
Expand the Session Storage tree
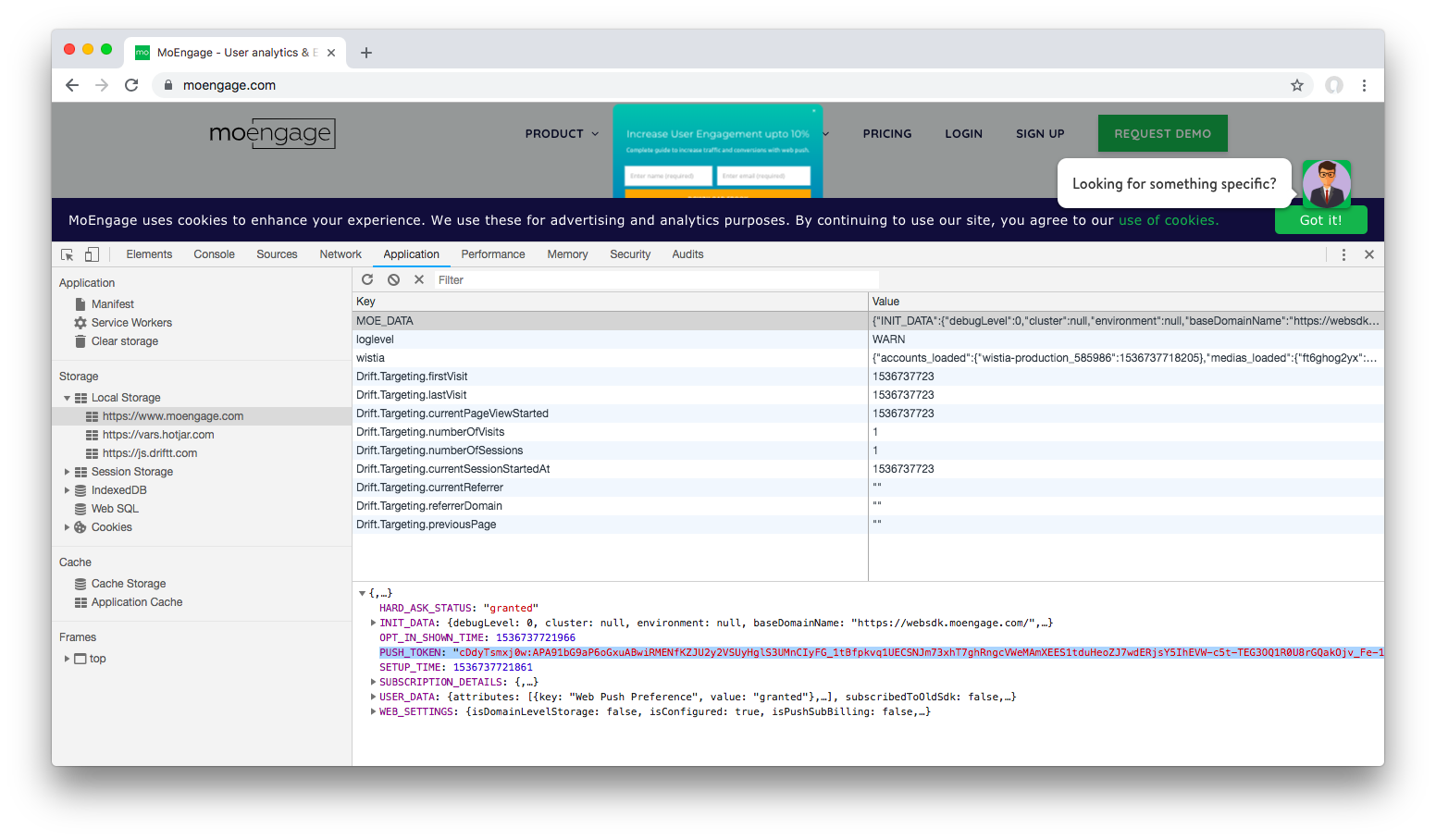pos(67,472)
